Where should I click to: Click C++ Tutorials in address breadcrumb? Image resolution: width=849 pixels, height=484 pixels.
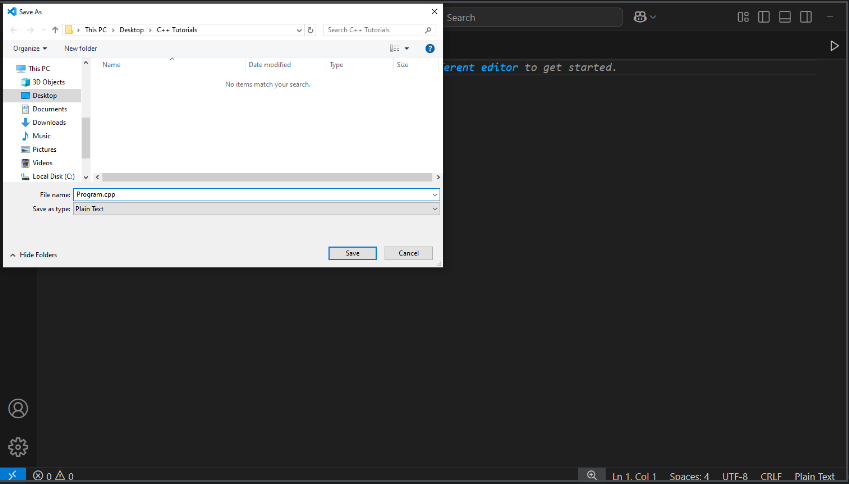click(177, 30)
